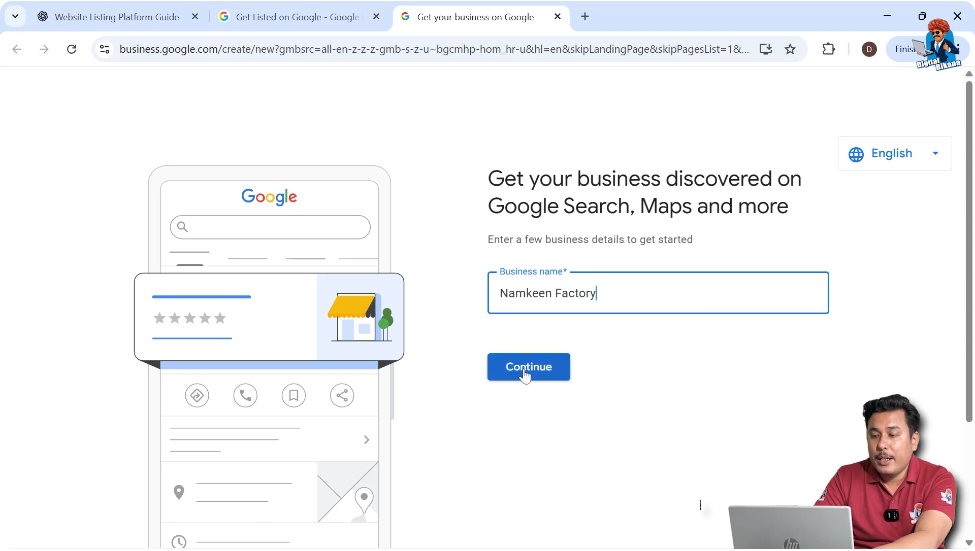975x551 pixels.
Task: Click the page vertical scrollbar
Action: 969,249
